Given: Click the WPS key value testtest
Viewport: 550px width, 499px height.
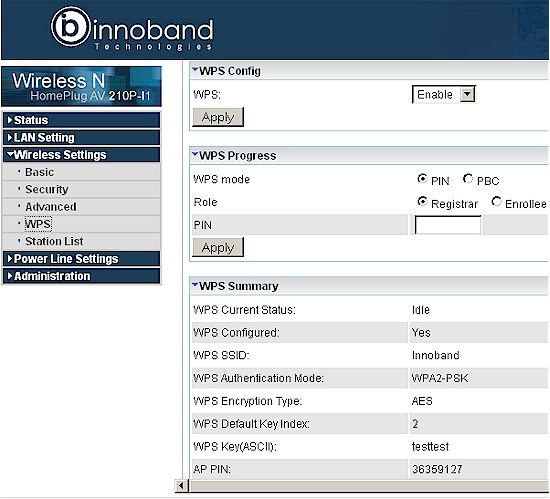Looking at the screenshot, I should (430, 446).
